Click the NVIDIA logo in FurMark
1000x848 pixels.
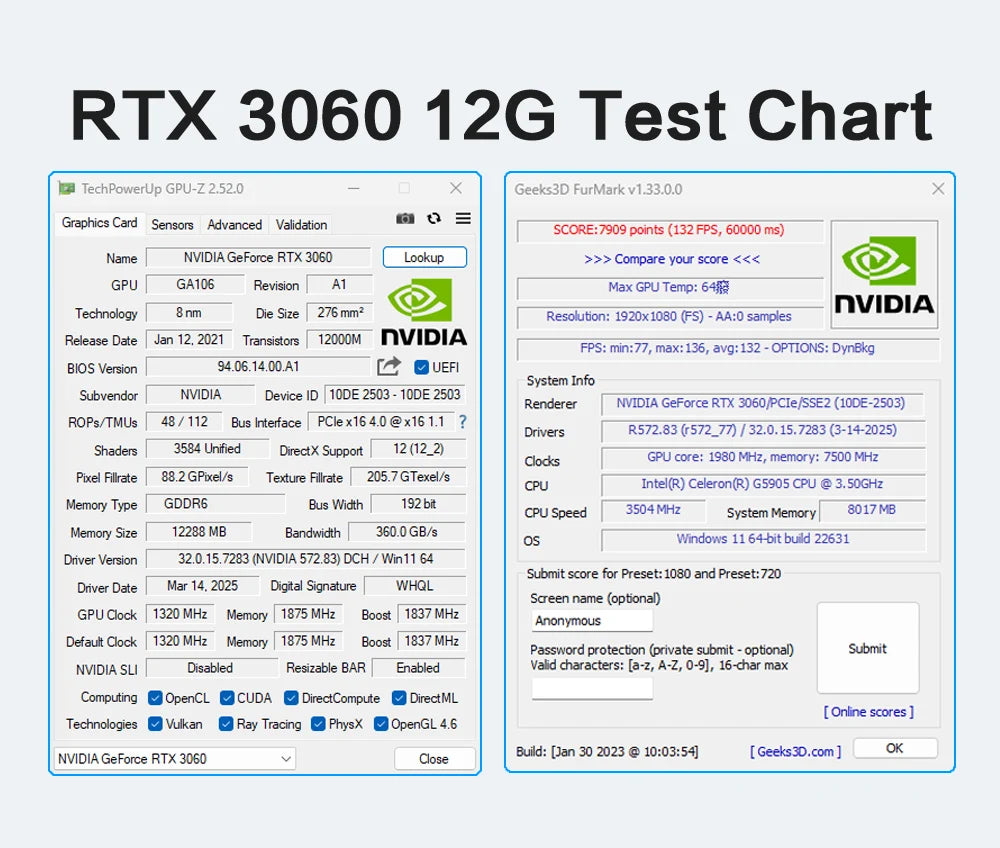884,274
